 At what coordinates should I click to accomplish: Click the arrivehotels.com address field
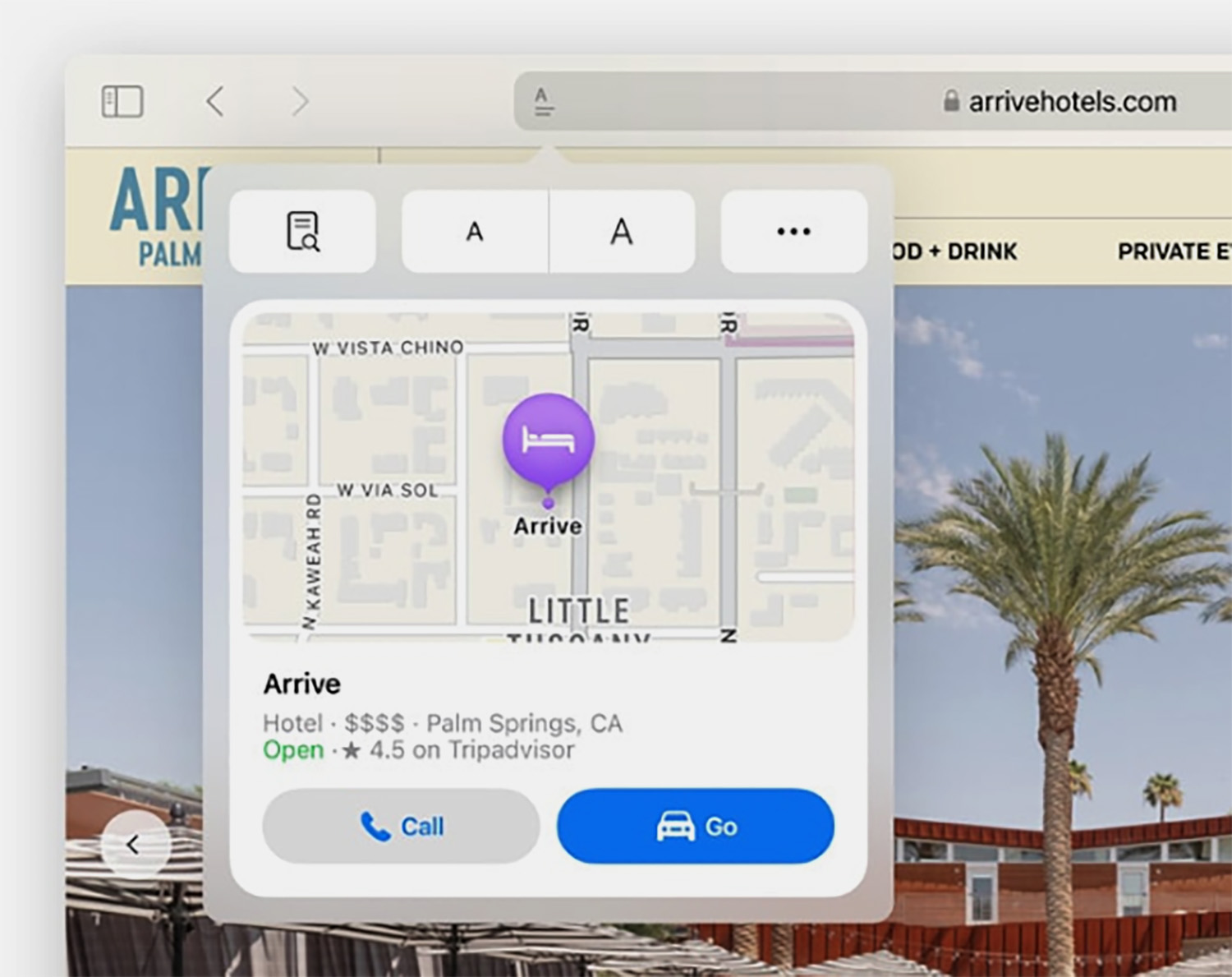pyautogui.click(x=873, y=101)
